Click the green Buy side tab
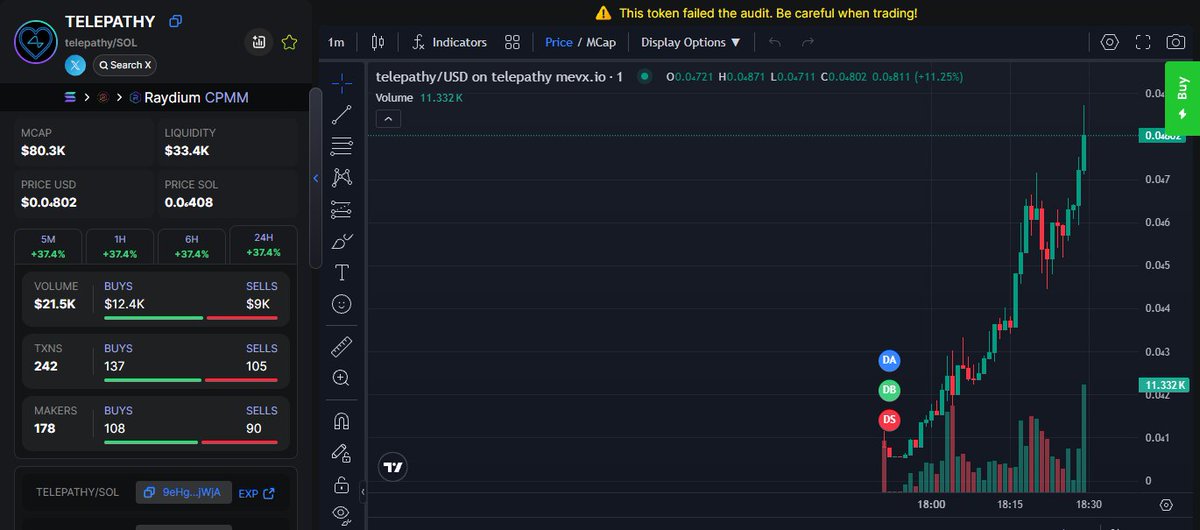The image size is (1200, 530). (1182, 99)
